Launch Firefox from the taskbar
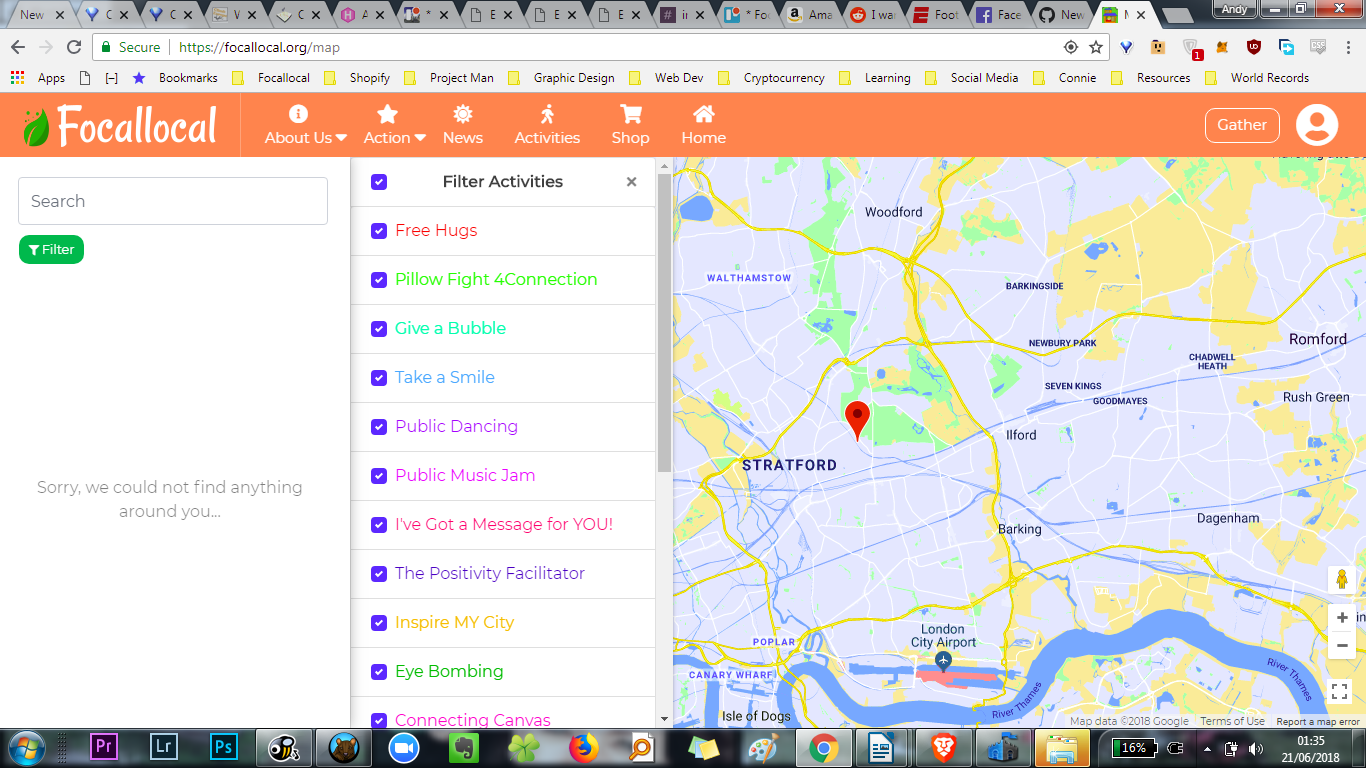Viewport: 1366px width, 768px height. coord(584,747)
